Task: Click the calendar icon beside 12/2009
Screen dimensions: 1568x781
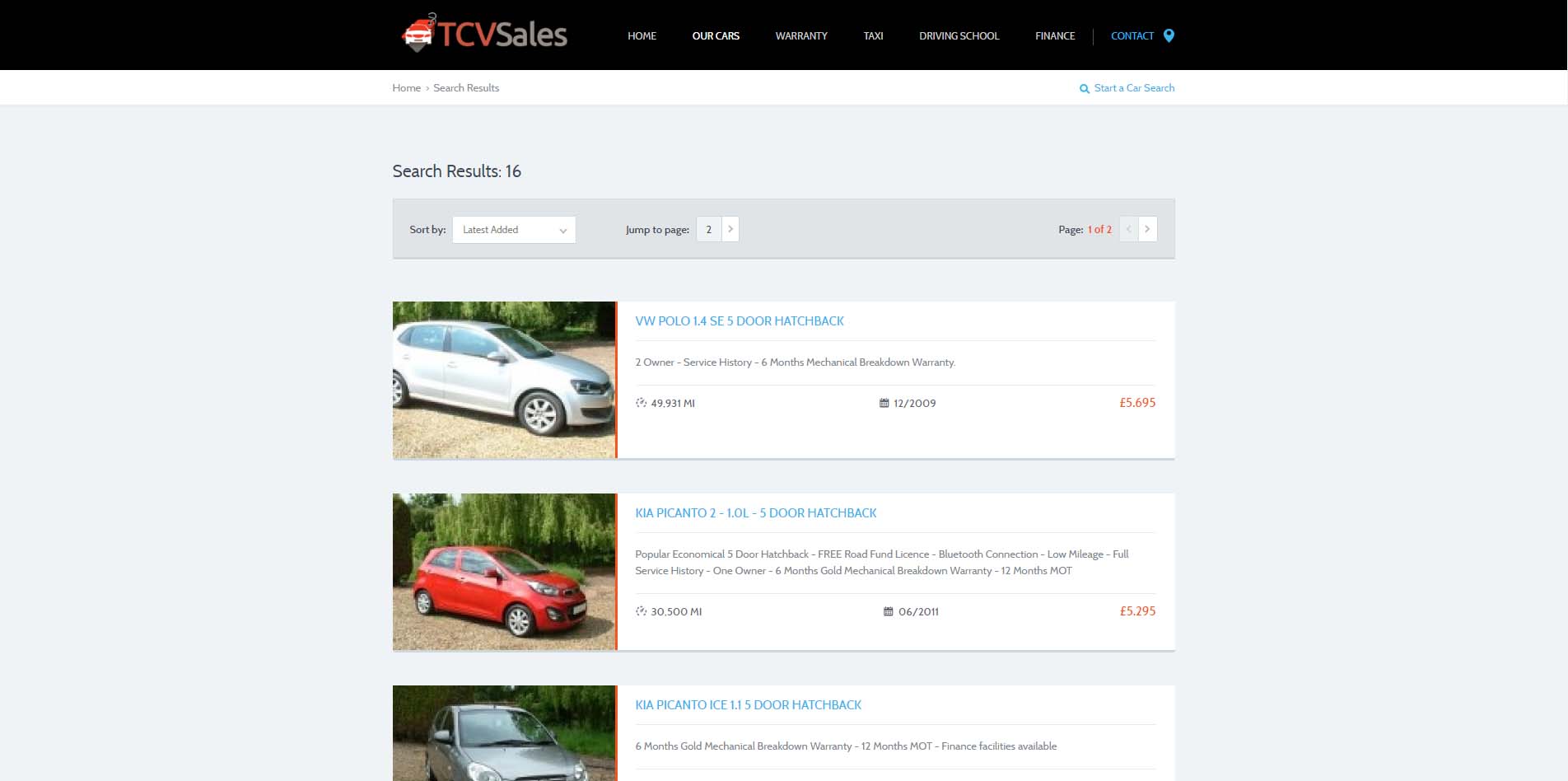Action: pos(884,403)
